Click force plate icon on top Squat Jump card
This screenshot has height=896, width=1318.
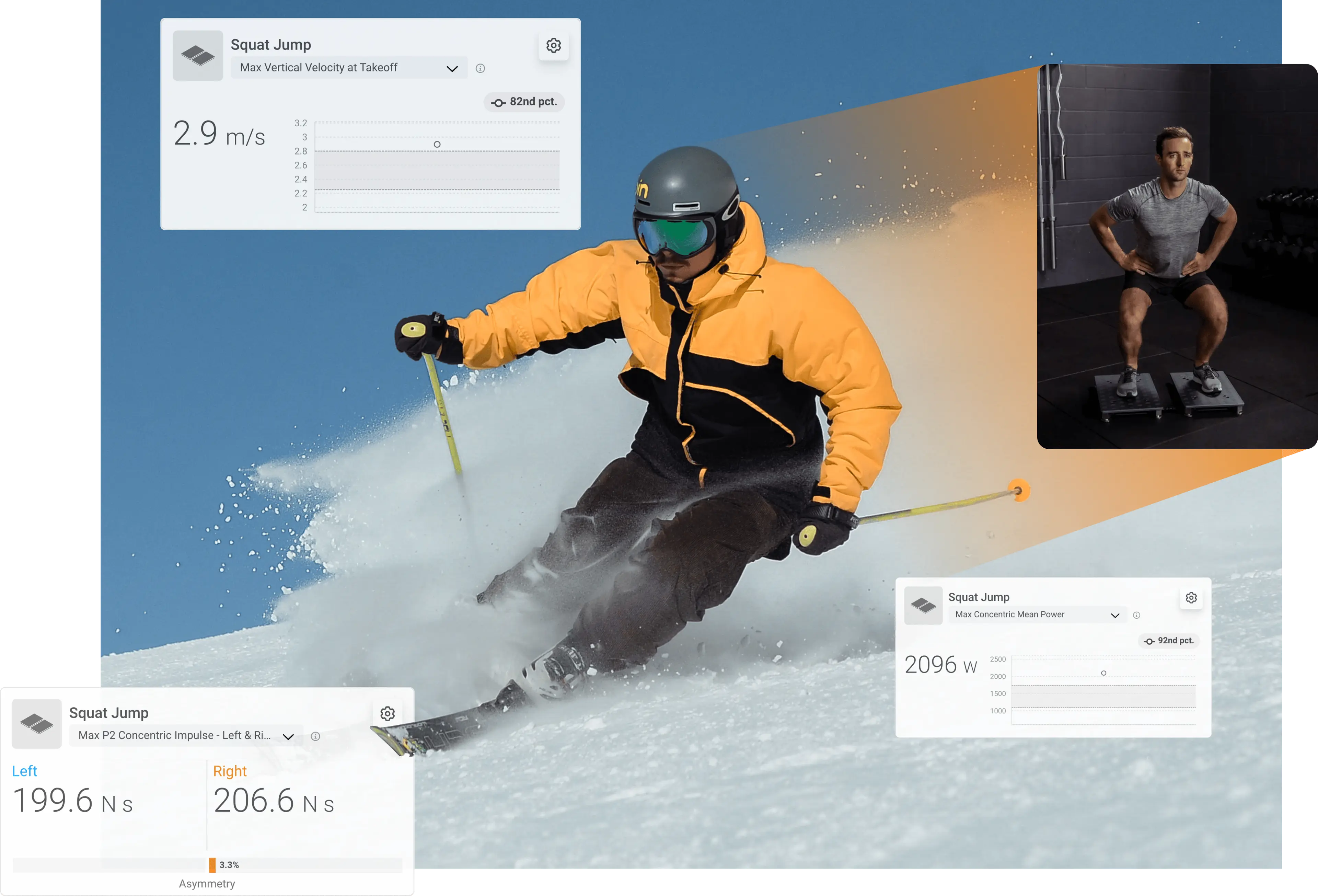tap(198, 56)
